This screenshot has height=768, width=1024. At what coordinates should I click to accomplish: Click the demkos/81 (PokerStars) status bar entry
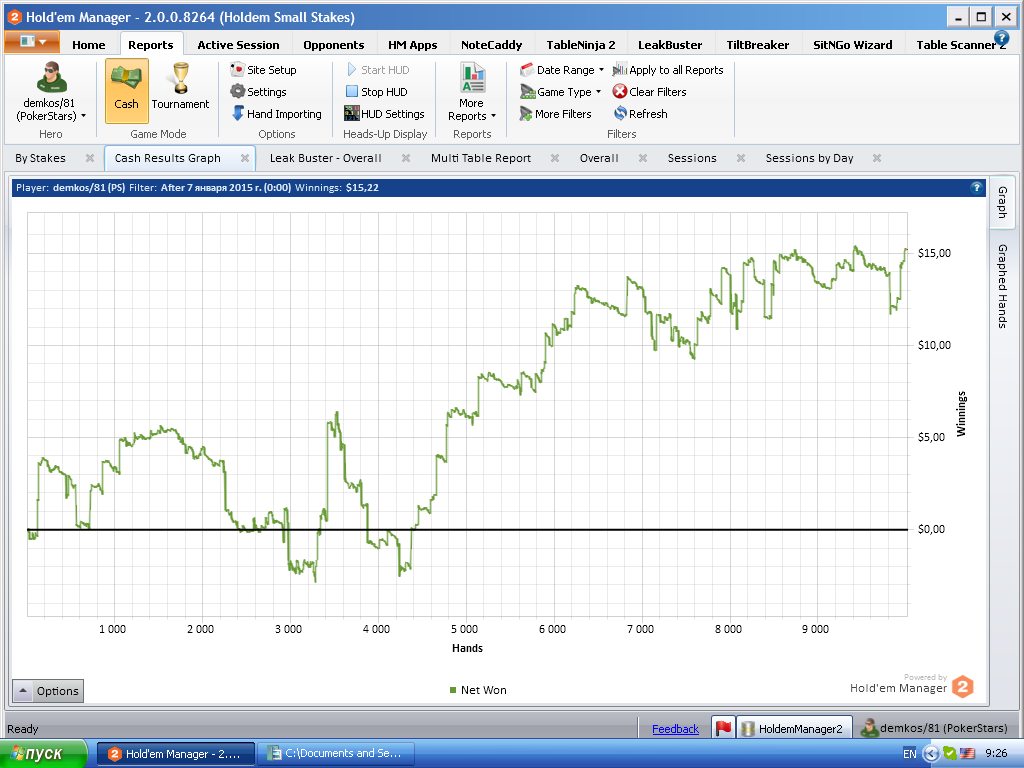(934, 728)
